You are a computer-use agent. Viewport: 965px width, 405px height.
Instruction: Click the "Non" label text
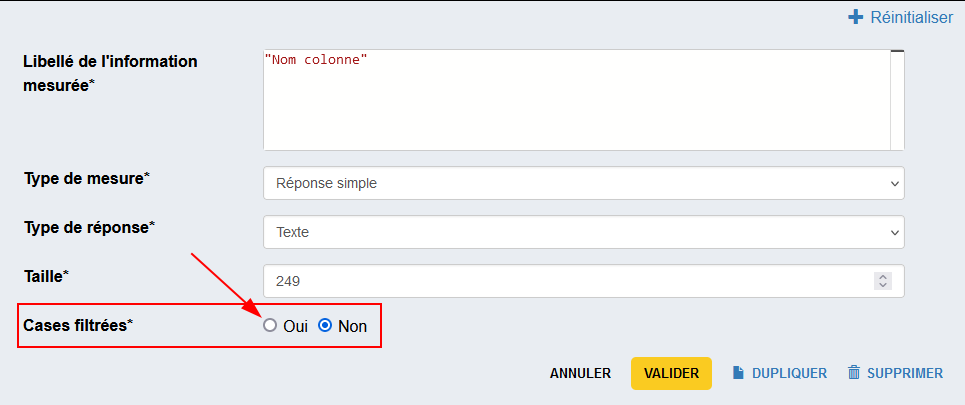click(x=352, y=326)
